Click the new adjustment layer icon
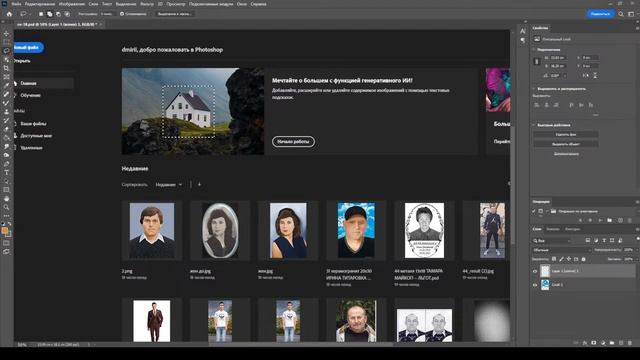Screen dimensions: 640x360 (x=602, y=343)
